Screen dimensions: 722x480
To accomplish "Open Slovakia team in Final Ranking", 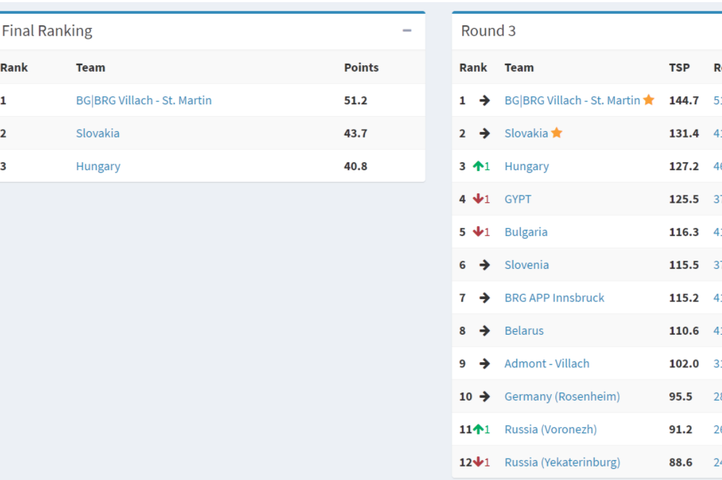I will pyautogui.click(x=98, y=133).
